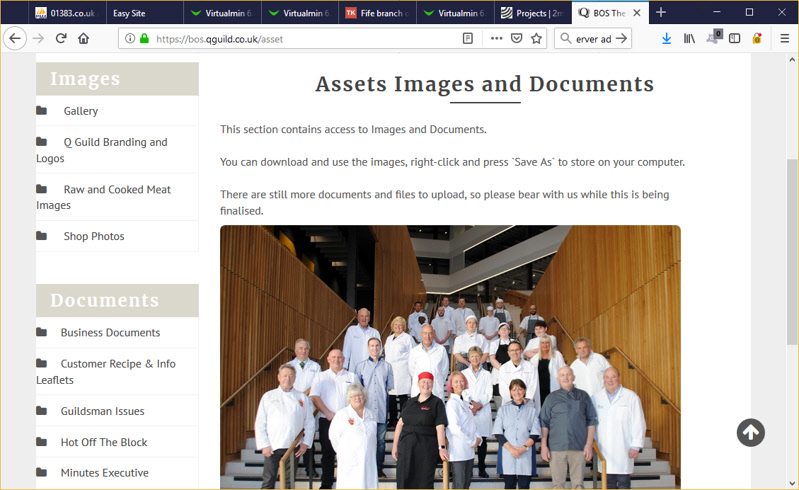Open page actions three-dot menu
Viewport: 799px width, 490px height.
[x=496, y=38]
